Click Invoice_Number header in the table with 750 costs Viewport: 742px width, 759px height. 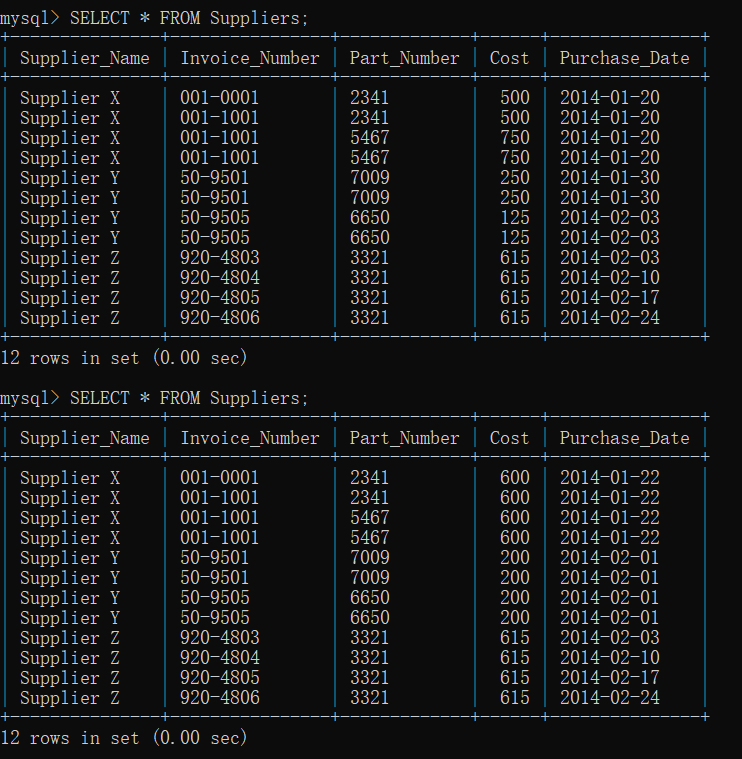coord(250,59)
